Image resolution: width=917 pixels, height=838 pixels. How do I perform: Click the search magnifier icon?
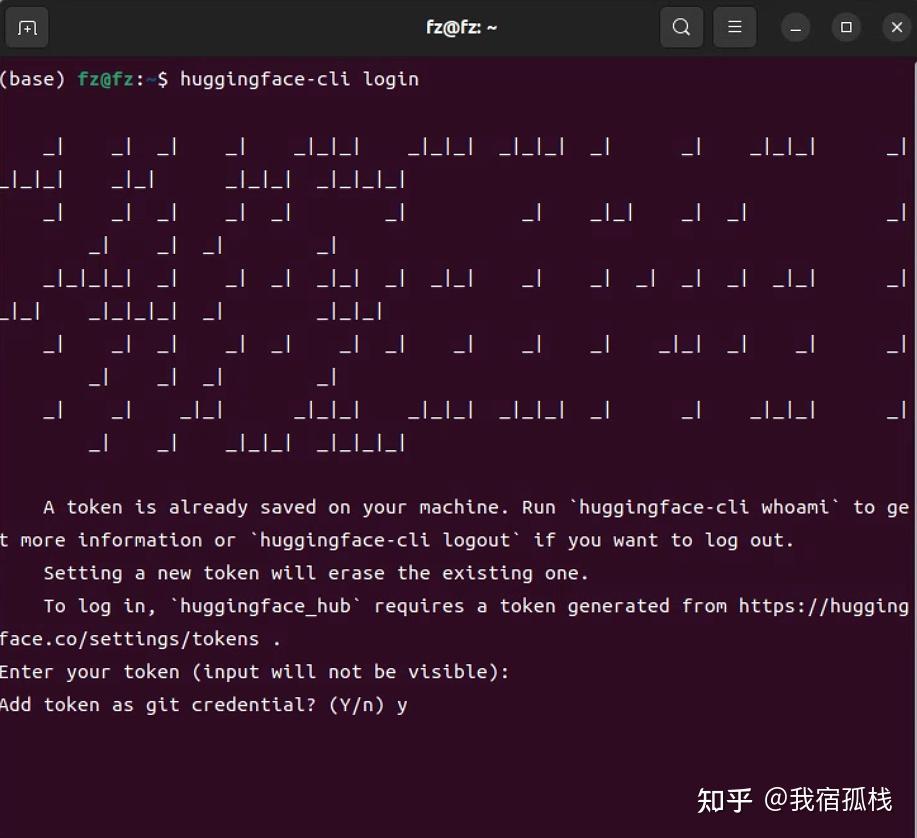(x=681, y=27)
